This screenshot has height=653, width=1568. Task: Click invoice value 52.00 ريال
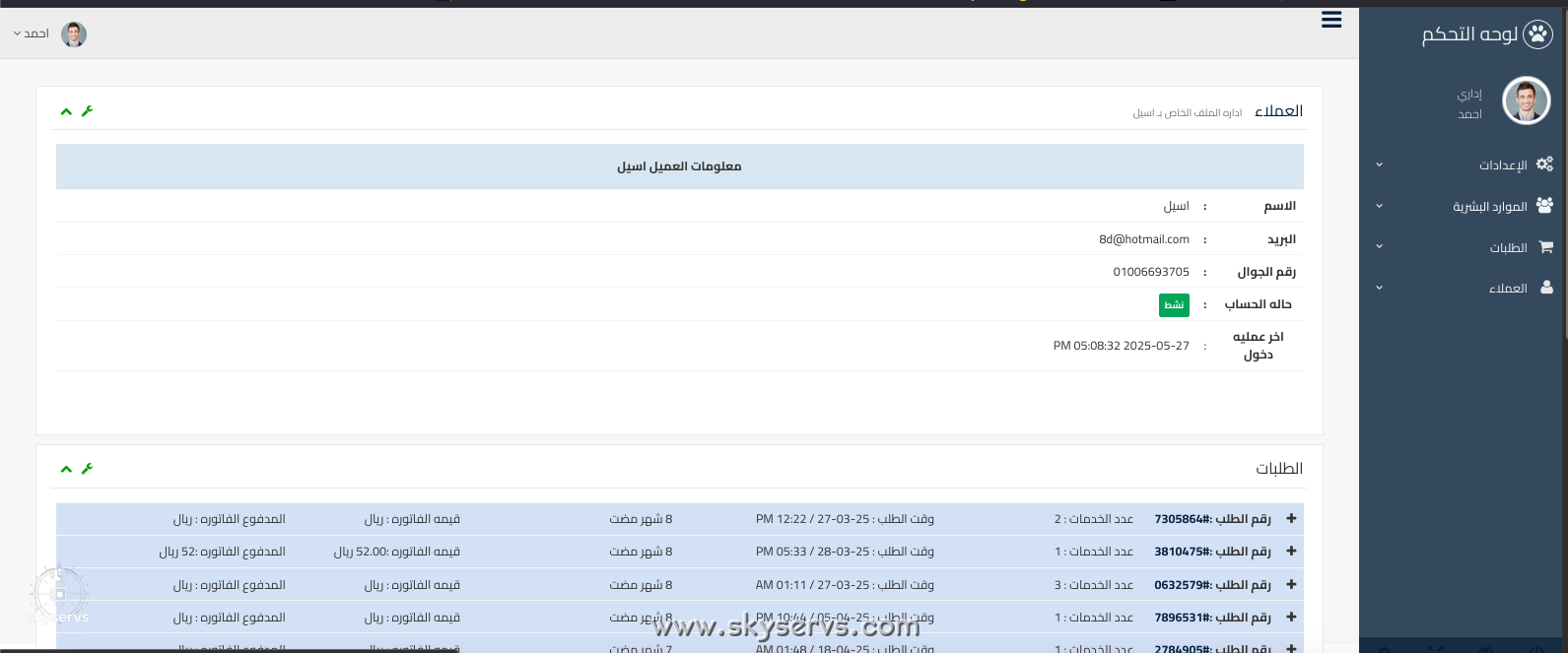tap(397, 552)
